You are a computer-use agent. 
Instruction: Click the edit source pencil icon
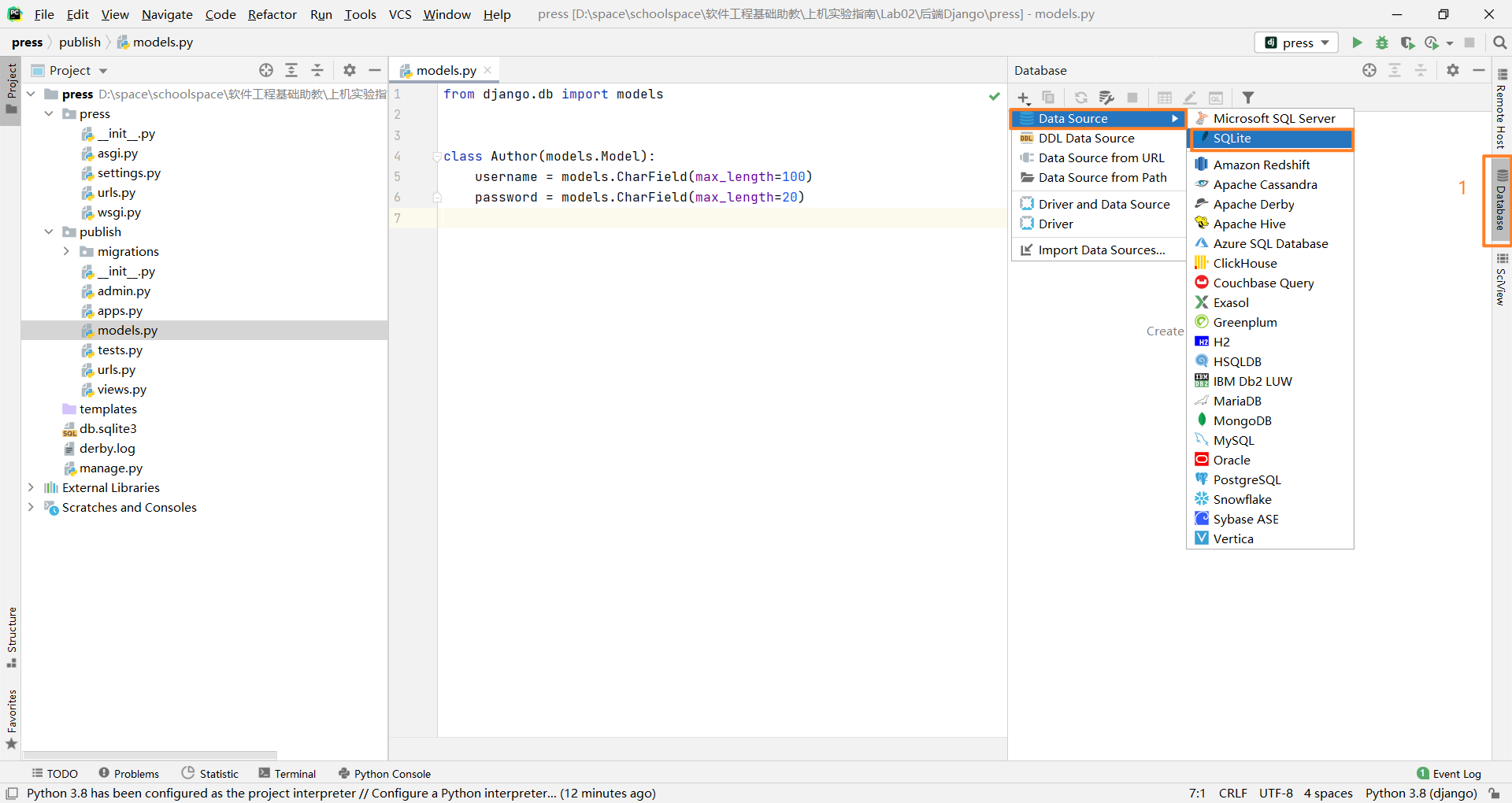(1190, 98)
